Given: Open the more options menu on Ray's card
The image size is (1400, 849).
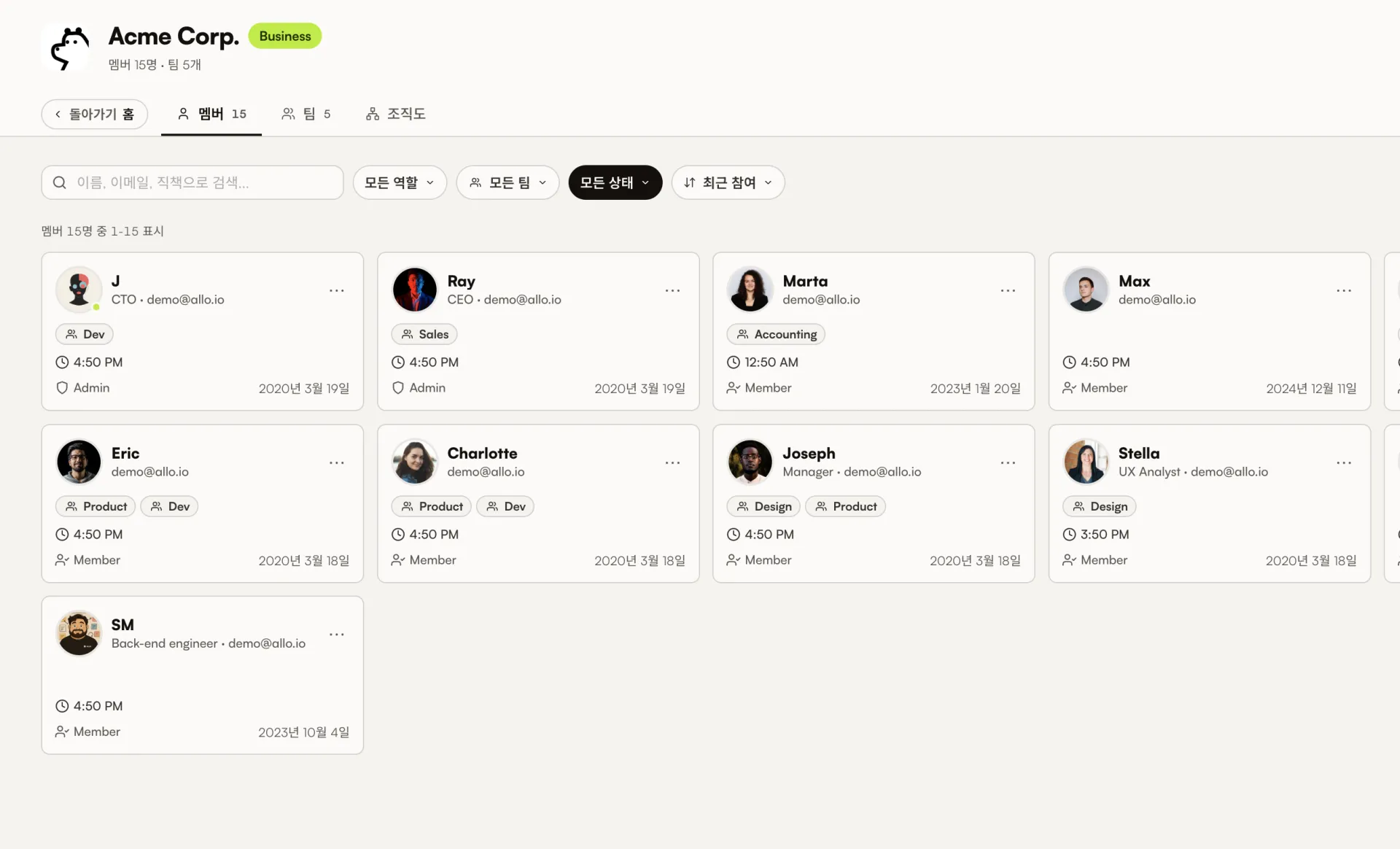Looking at the screenshot, I should [672, 290].
